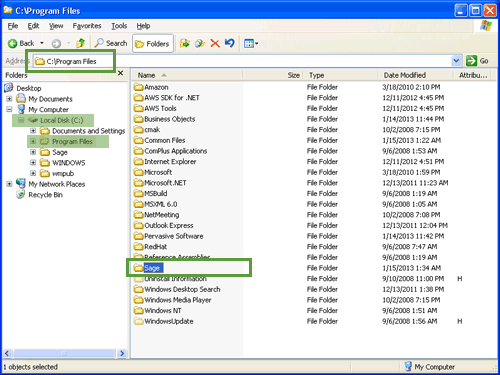The width and height of the screenshot is (500, 375).
Task: Expand My Network Places node
Action: pyautogui.click(x=9, y=184)
